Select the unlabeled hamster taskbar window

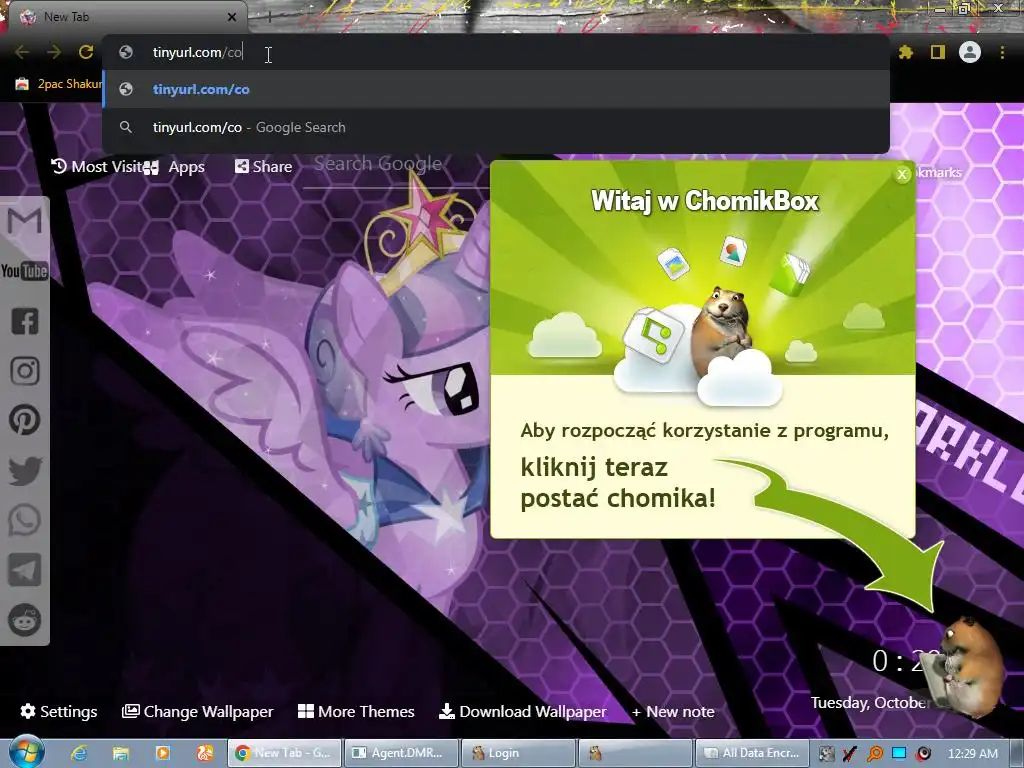click(x=635, y=753)
